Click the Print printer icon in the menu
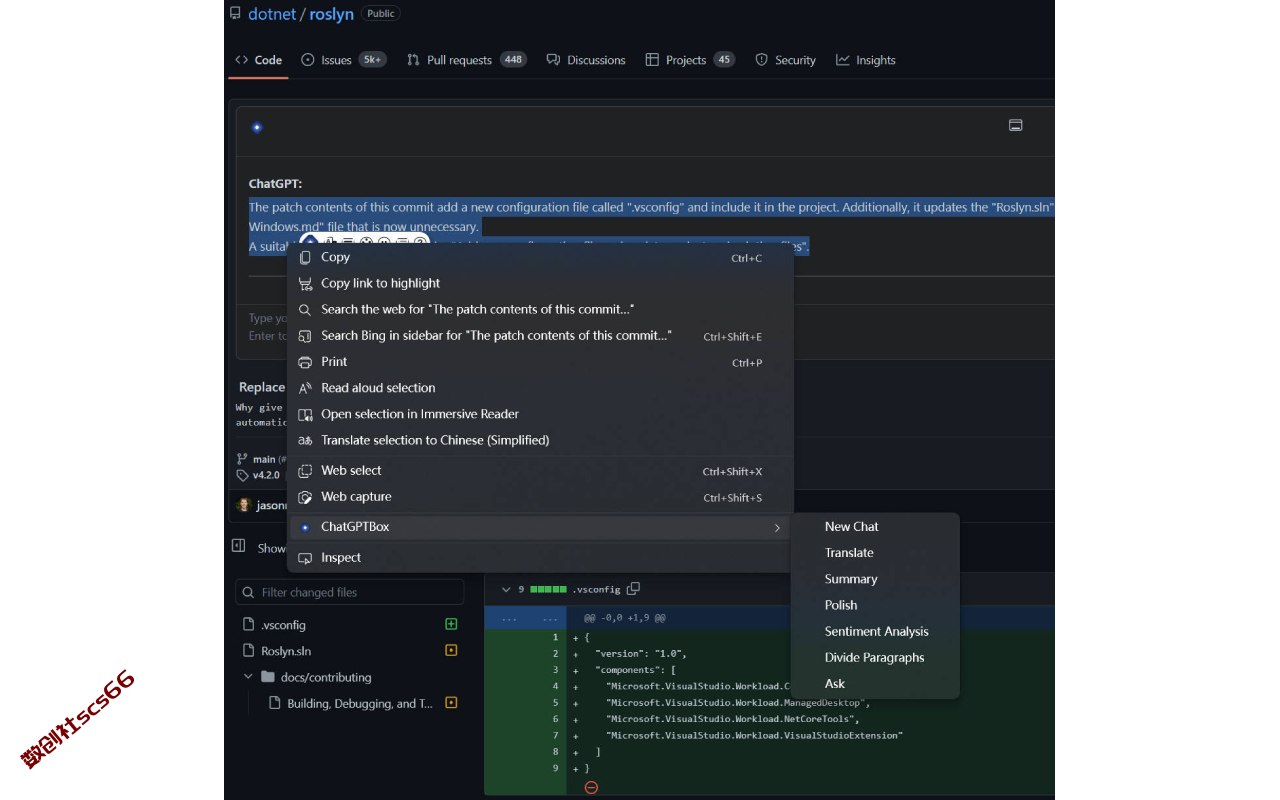 pos(305,362)
